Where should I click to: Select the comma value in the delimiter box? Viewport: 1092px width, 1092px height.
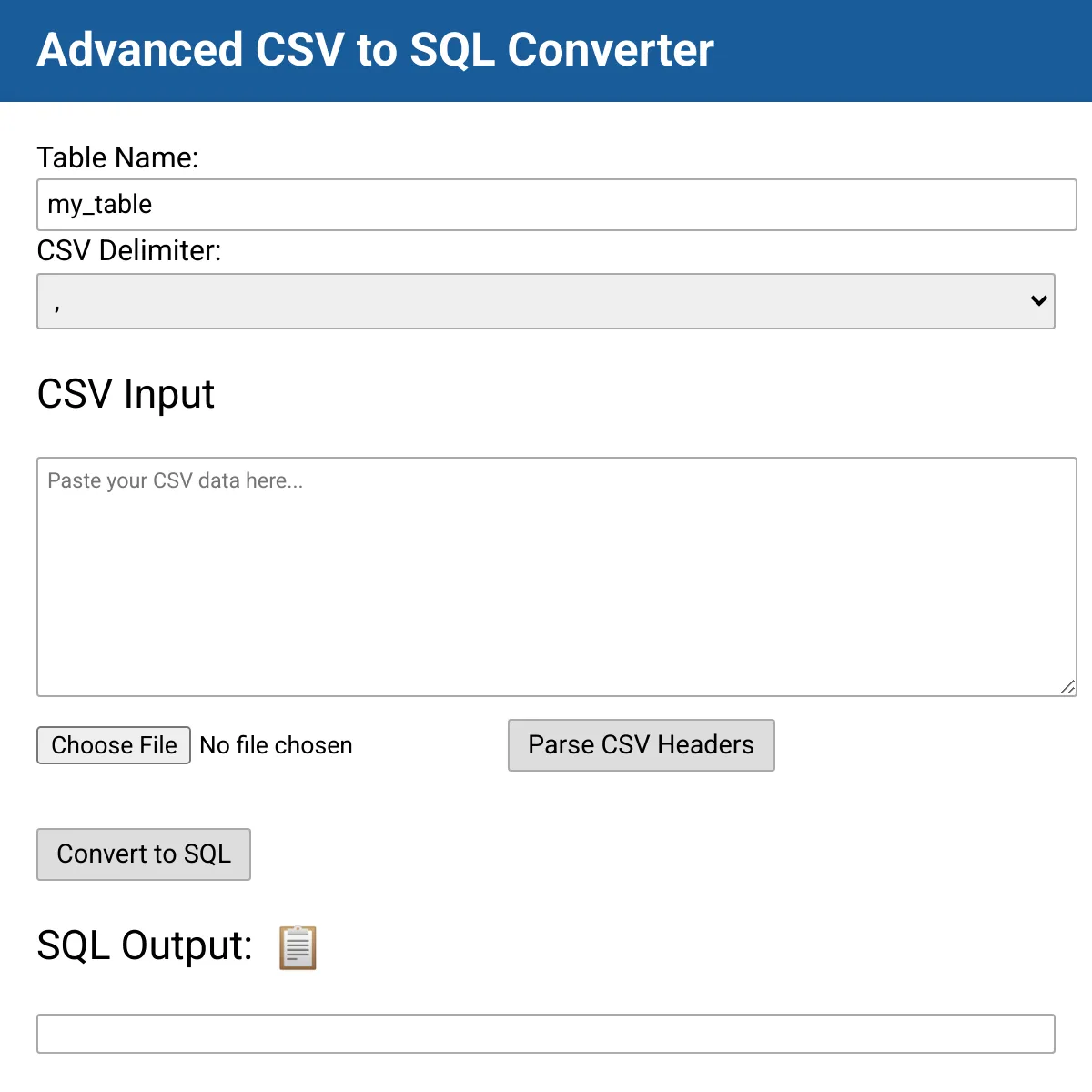point(57,305)
